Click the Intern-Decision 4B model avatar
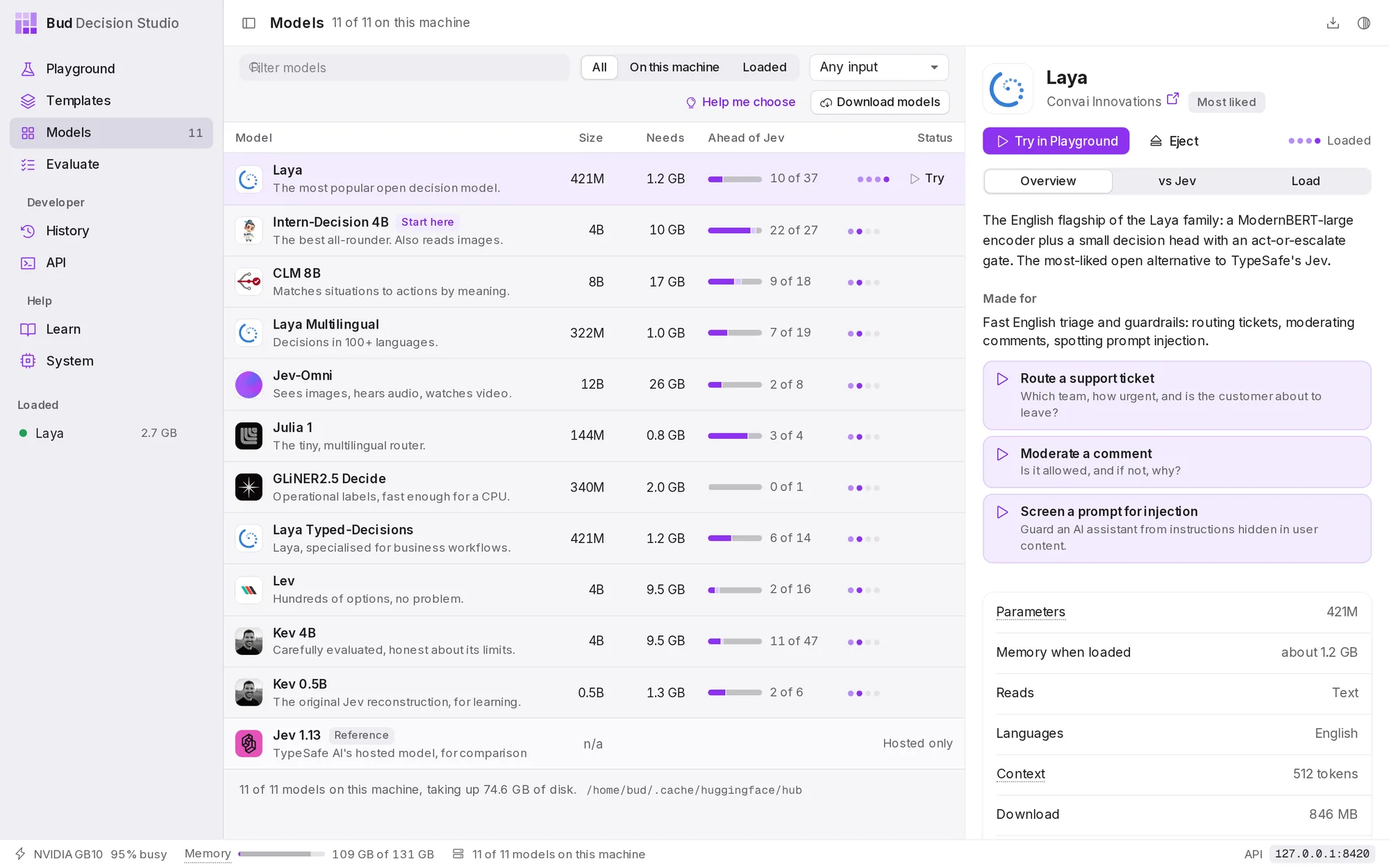 249,231
